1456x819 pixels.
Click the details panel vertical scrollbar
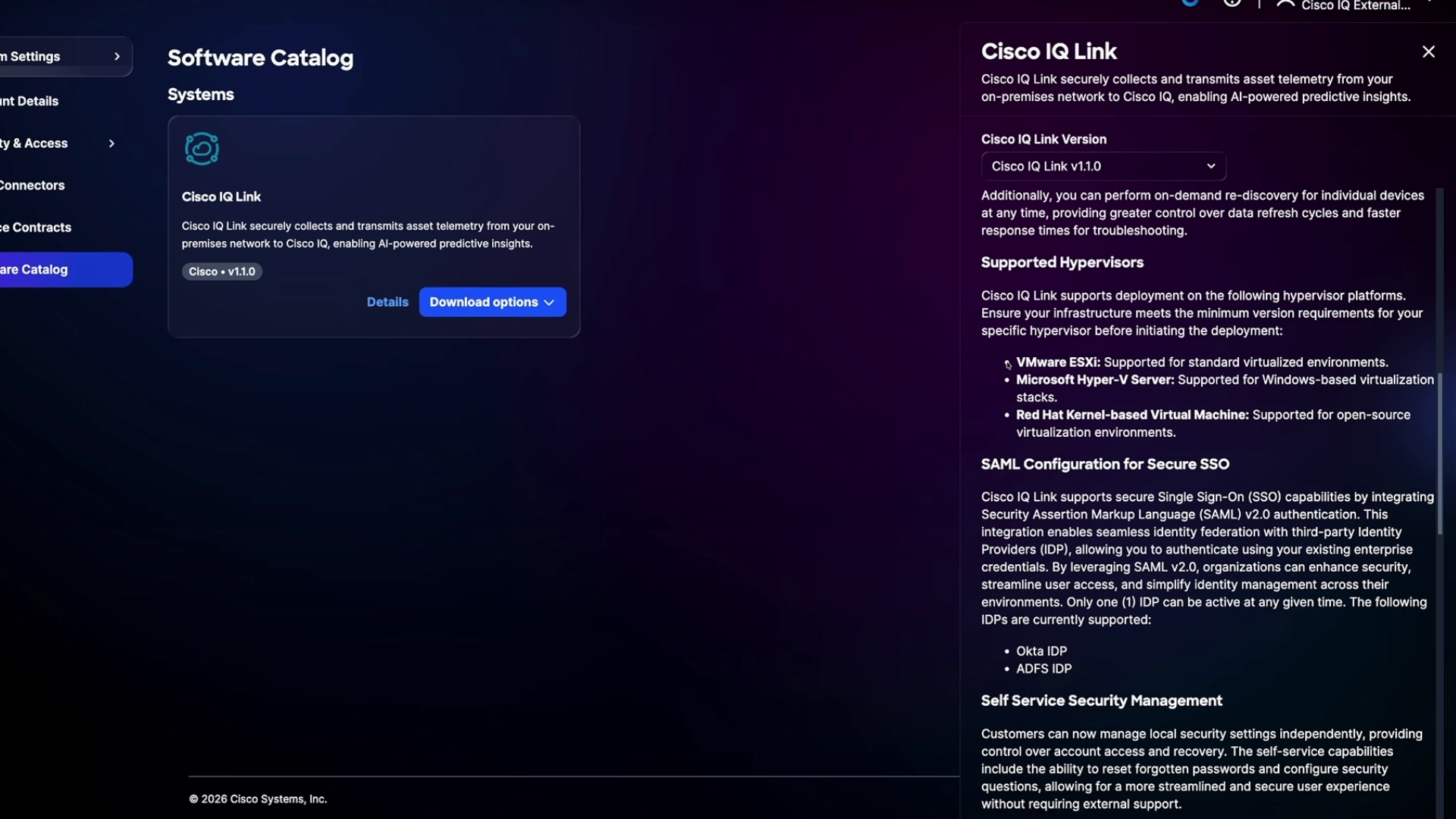(x=1439, y=453)
